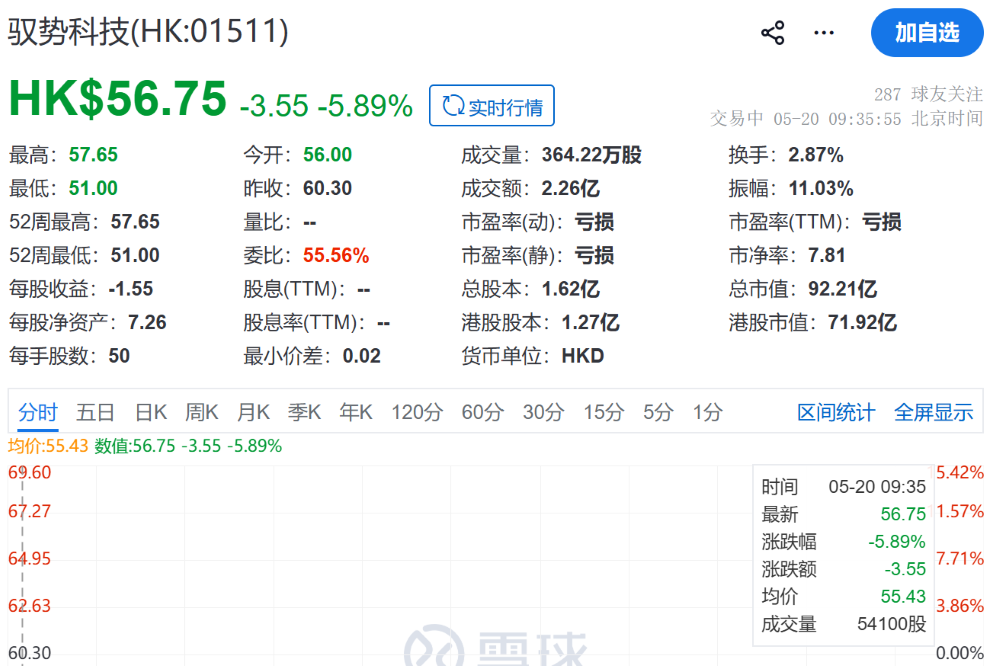Select the 60分 chart interval

coord(483,412)
